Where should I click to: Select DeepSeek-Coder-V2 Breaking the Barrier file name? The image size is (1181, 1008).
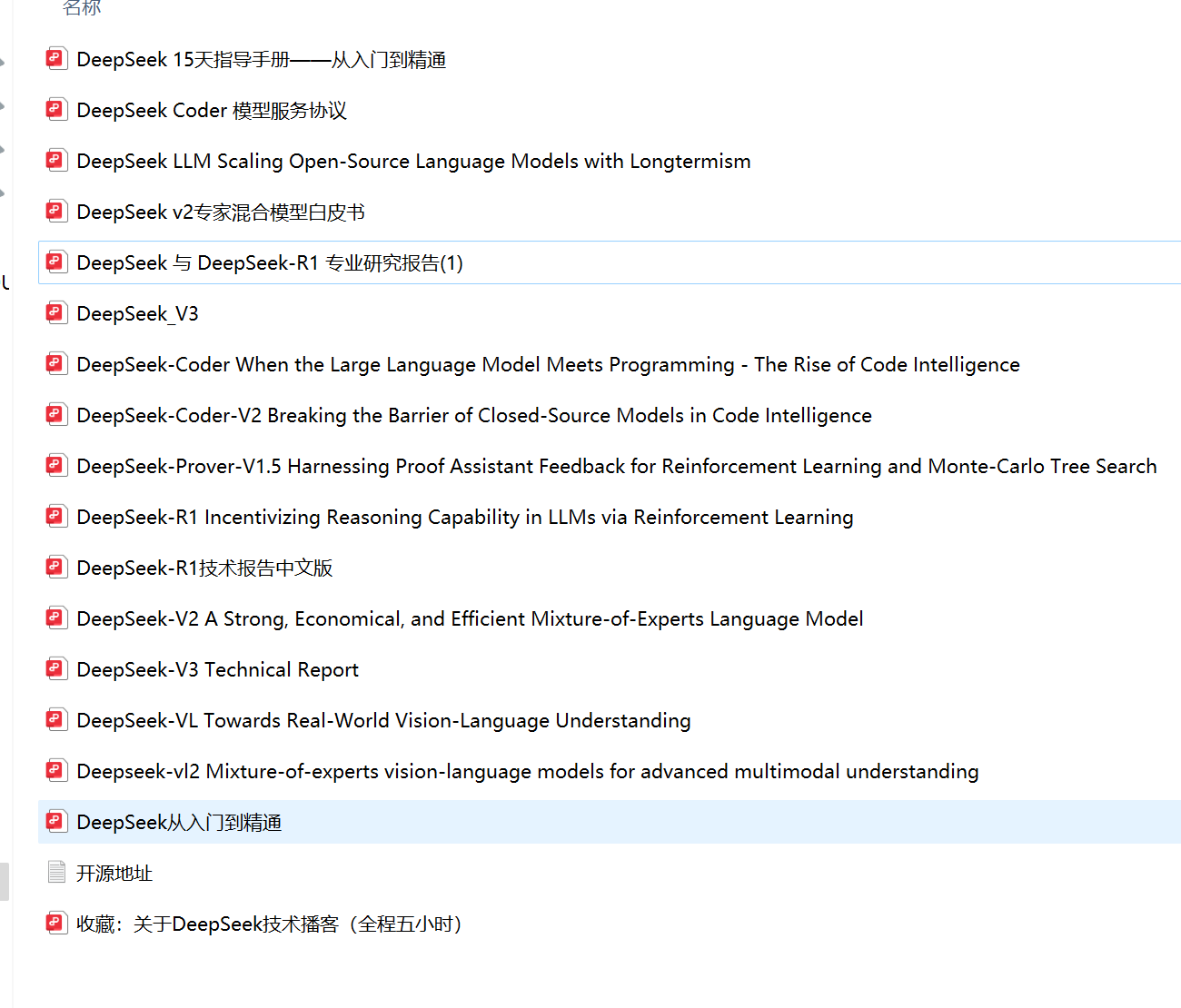[474, 416]
